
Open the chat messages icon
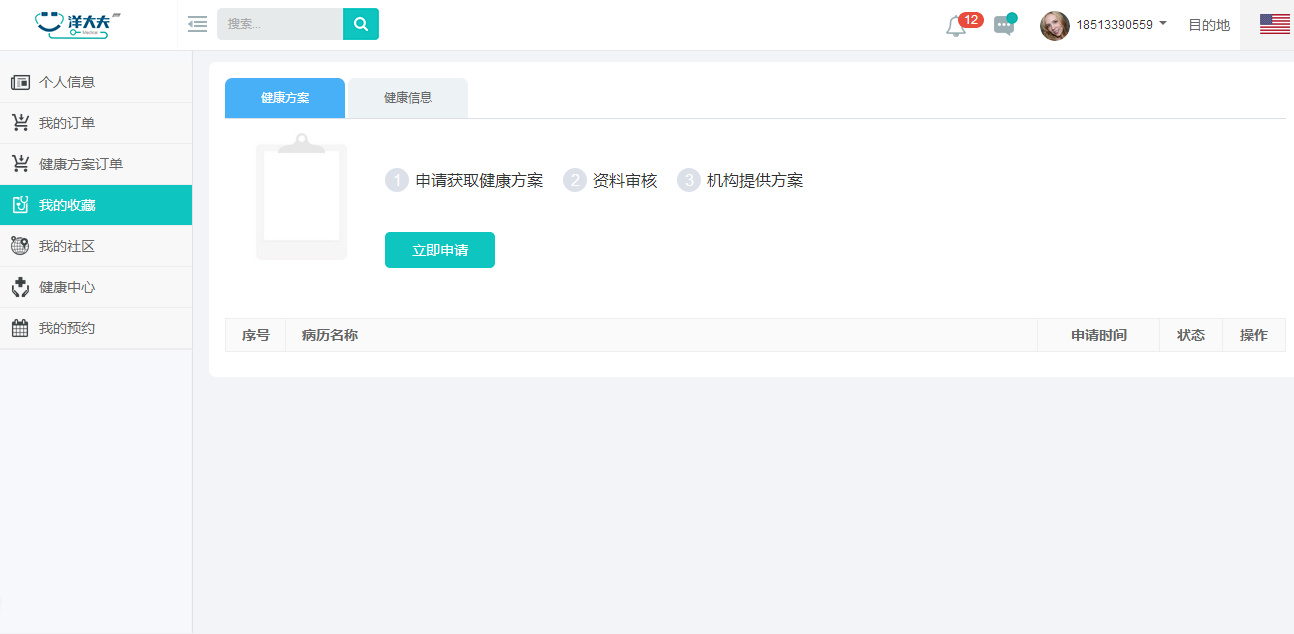click(1004, 26)
